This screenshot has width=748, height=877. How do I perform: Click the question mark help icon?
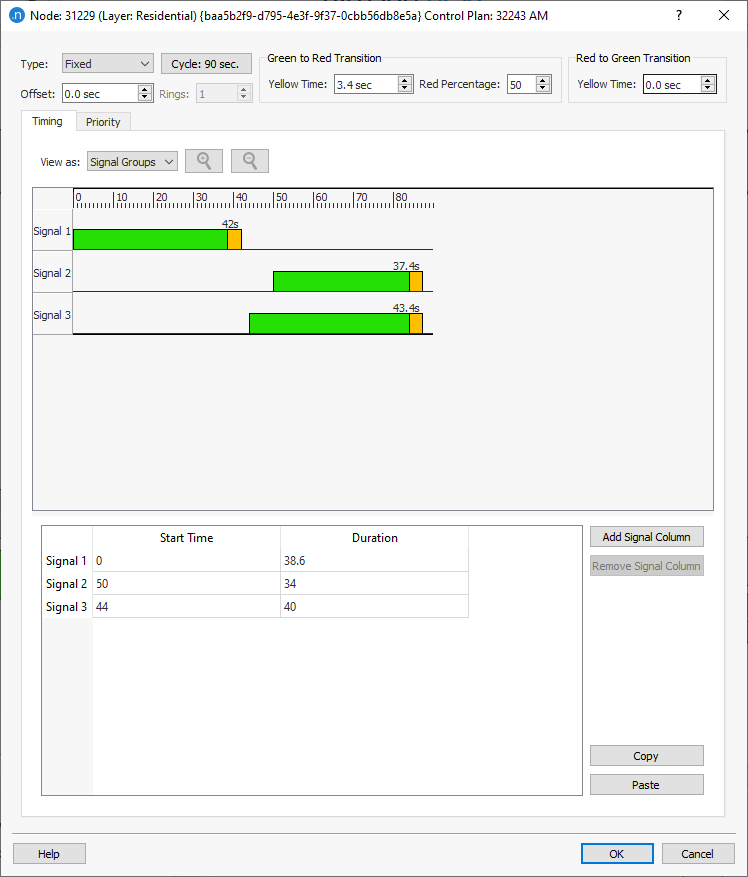(x=679, y=16)
